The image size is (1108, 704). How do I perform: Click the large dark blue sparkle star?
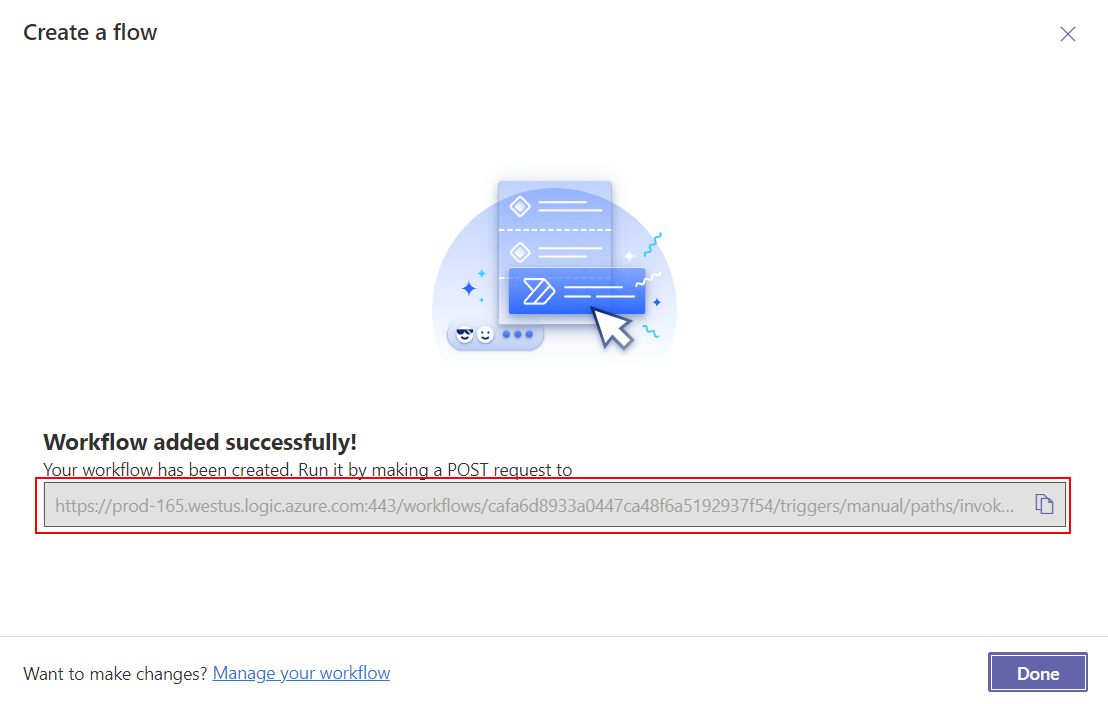tap(469, 288)
